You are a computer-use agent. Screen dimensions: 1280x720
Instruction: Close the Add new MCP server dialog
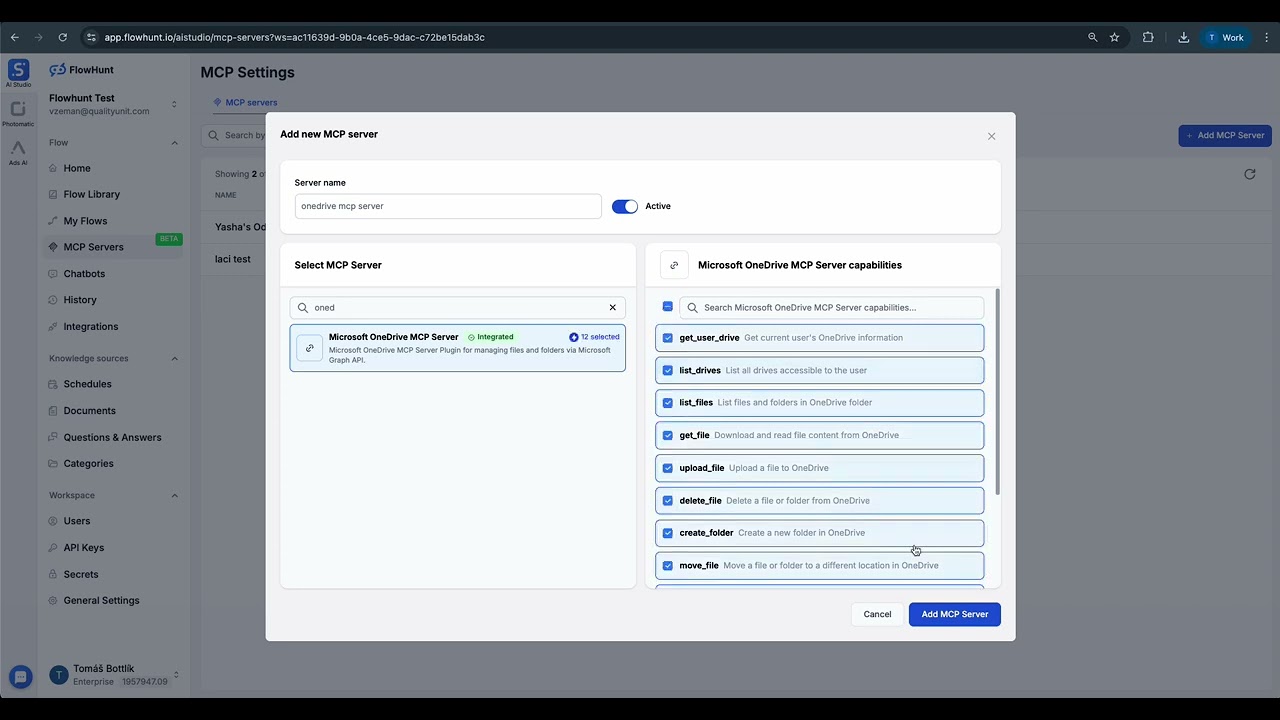[991, 136]
